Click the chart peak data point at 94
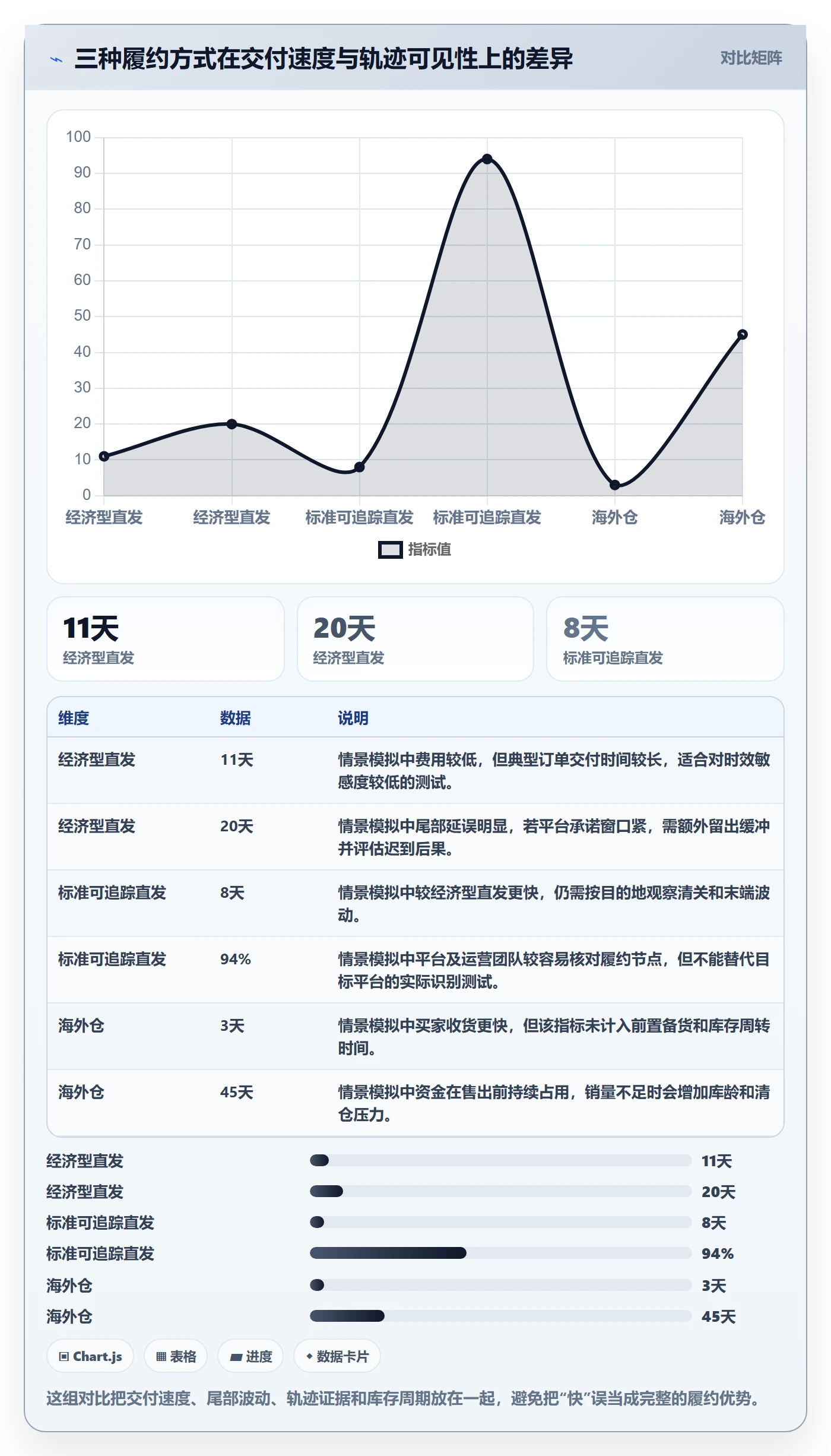Image resolution: width=831 pixels, height=1456 pixels. coord(487,159)
